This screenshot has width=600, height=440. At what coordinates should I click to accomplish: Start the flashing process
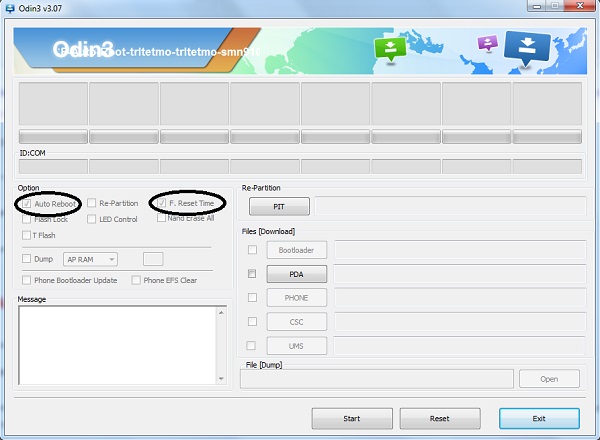352,419
